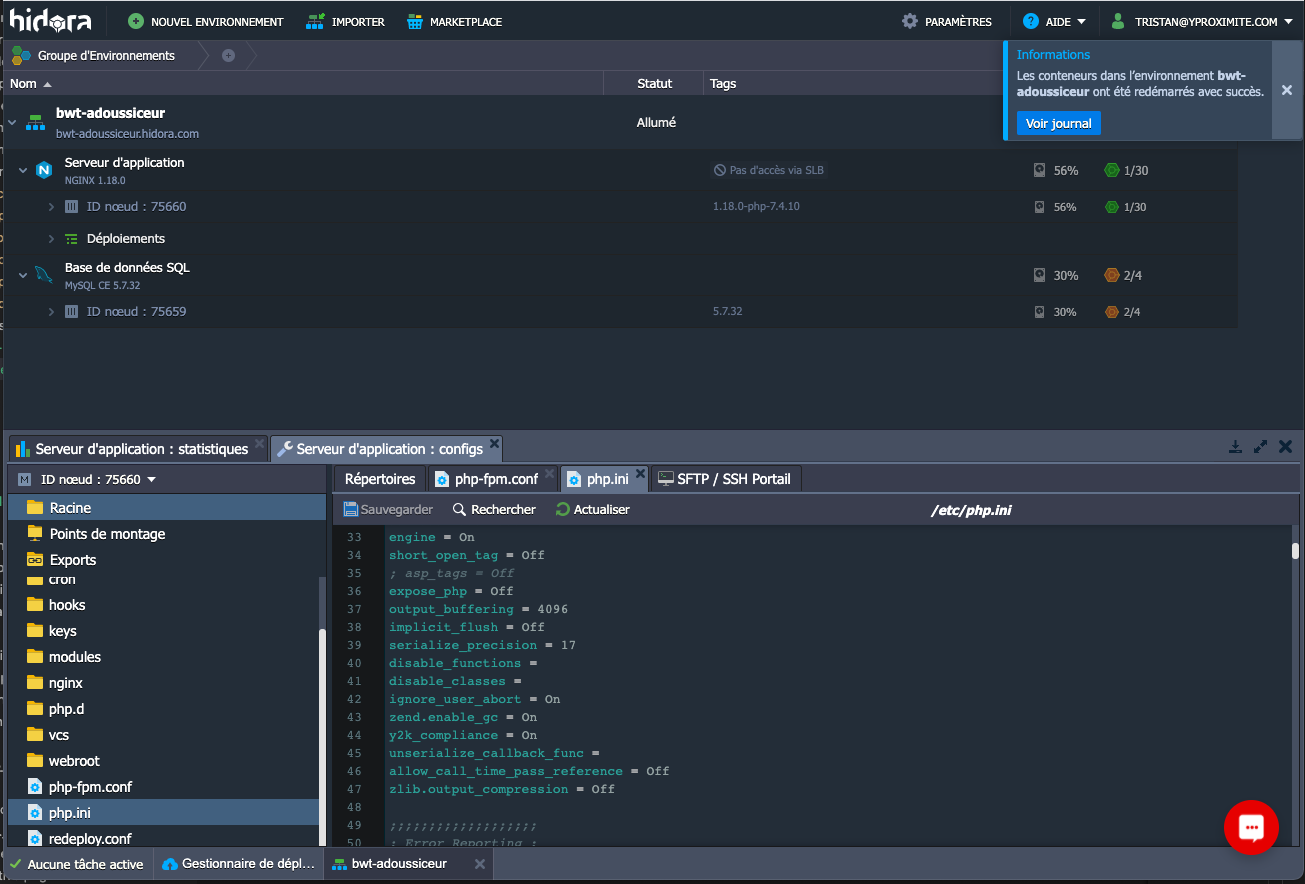The image size is (1305, 884).
Task: Open the Marketplace
Action: click(x=455, y=21)
